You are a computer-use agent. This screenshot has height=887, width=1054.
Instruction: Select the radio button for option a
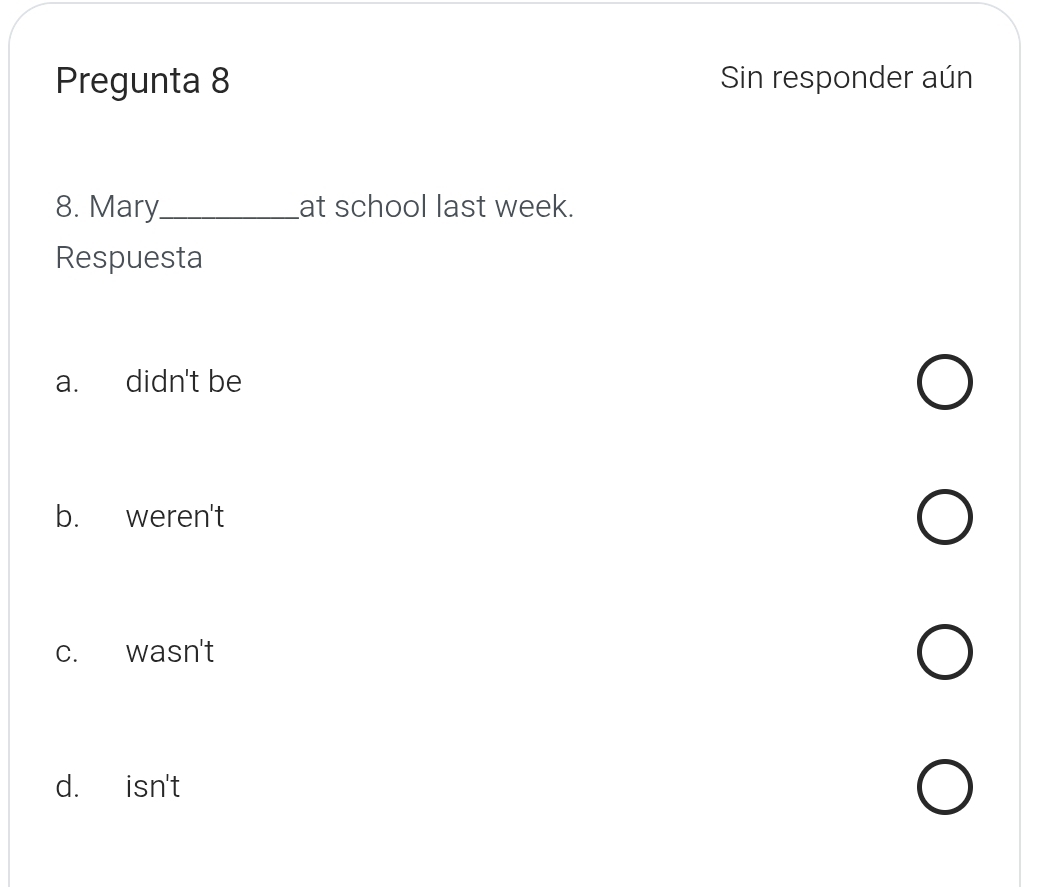click(x=945, y=381)
